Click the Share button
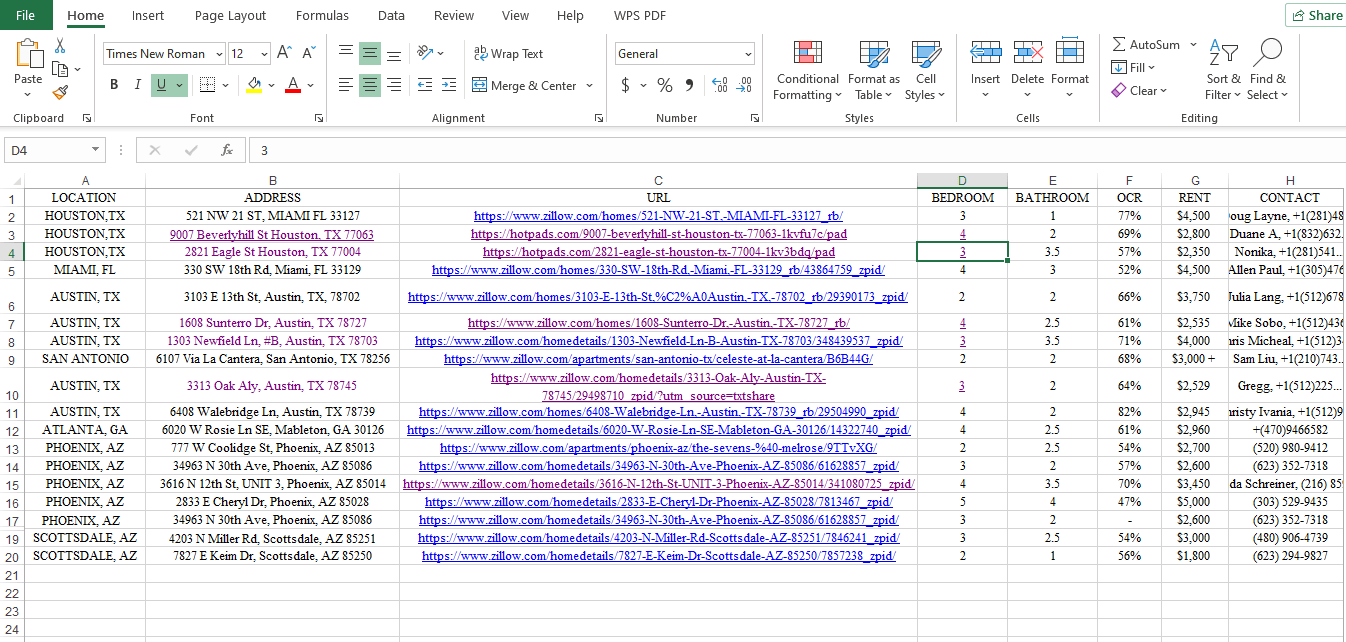 (x=1316, y=15)
